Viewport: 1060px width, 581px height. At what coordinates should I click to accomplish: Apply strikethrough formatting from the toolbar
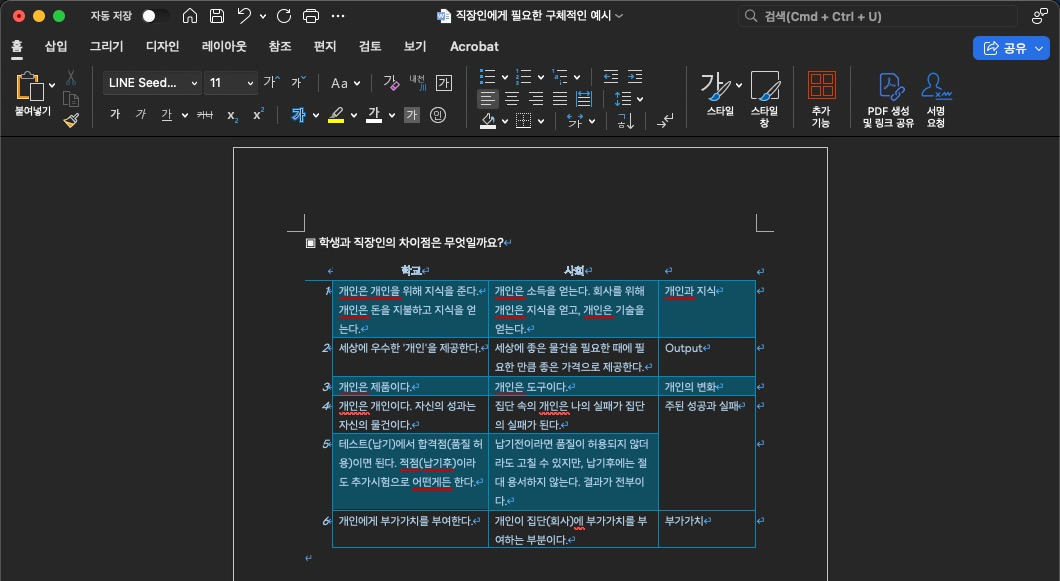(x=204, y=114)
